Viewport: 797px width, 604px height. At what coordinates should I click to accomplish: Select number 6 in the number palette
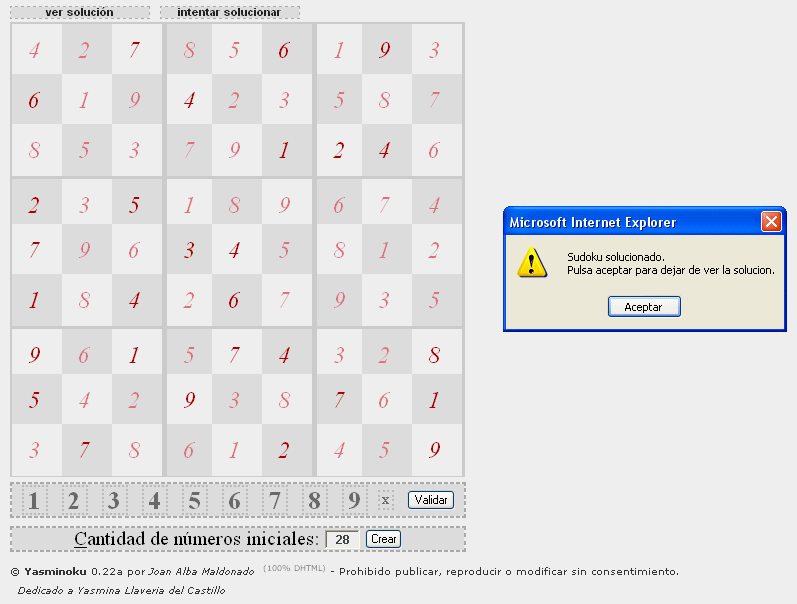point(234,500)
